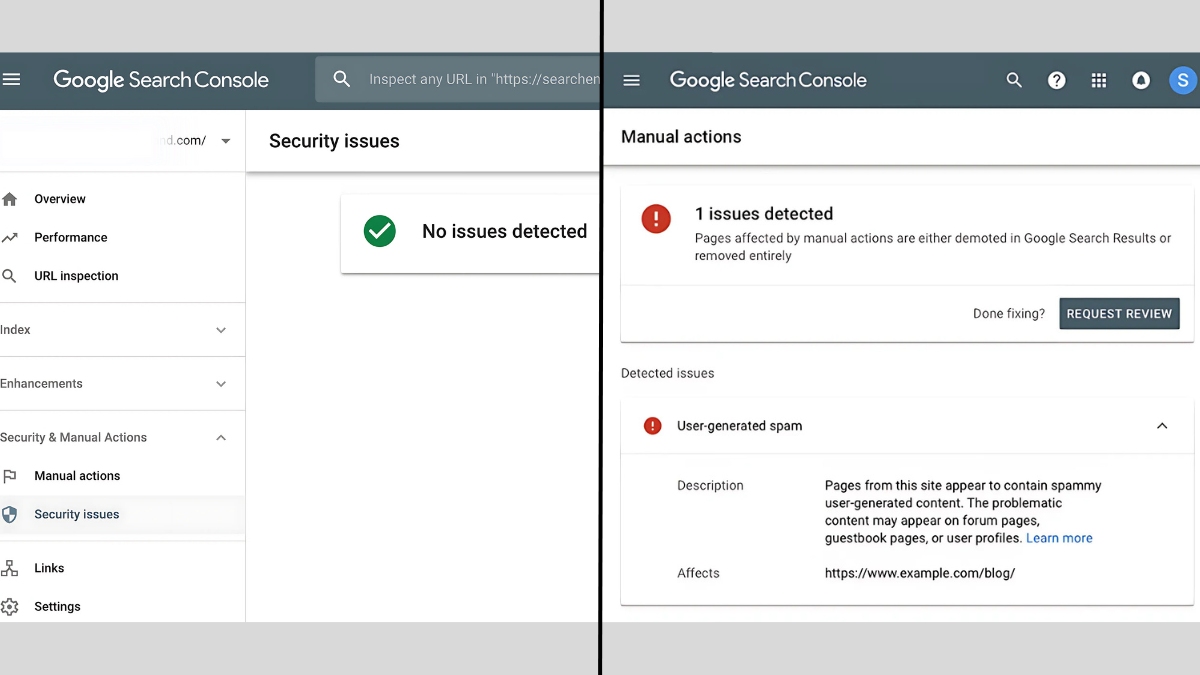Click the Settings gear icon

(10, 607)
